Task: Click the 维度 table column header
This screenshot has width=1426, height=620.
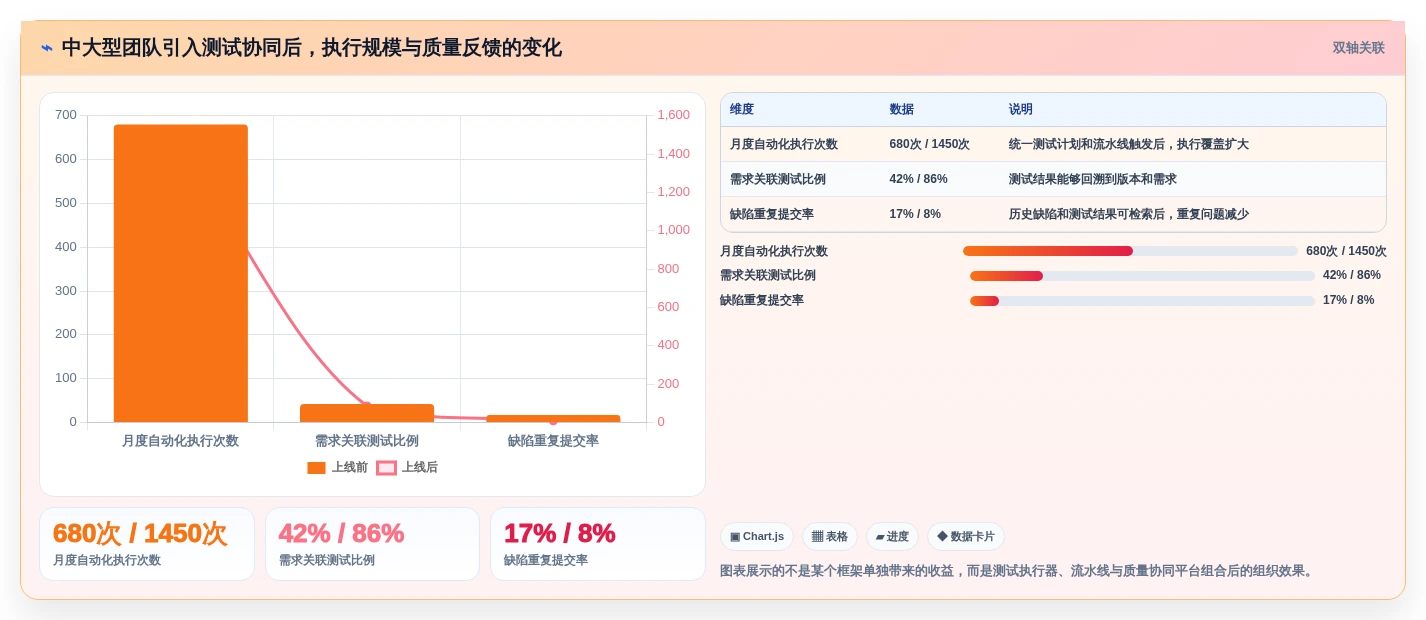Action: [x=742, y=109]
